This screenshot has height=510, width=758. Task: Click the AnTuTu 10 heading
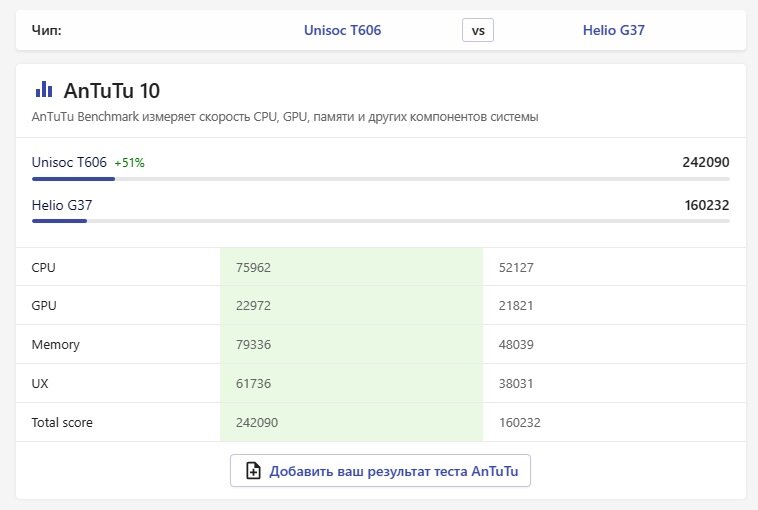pyautogui.click(x=111, y=91)
